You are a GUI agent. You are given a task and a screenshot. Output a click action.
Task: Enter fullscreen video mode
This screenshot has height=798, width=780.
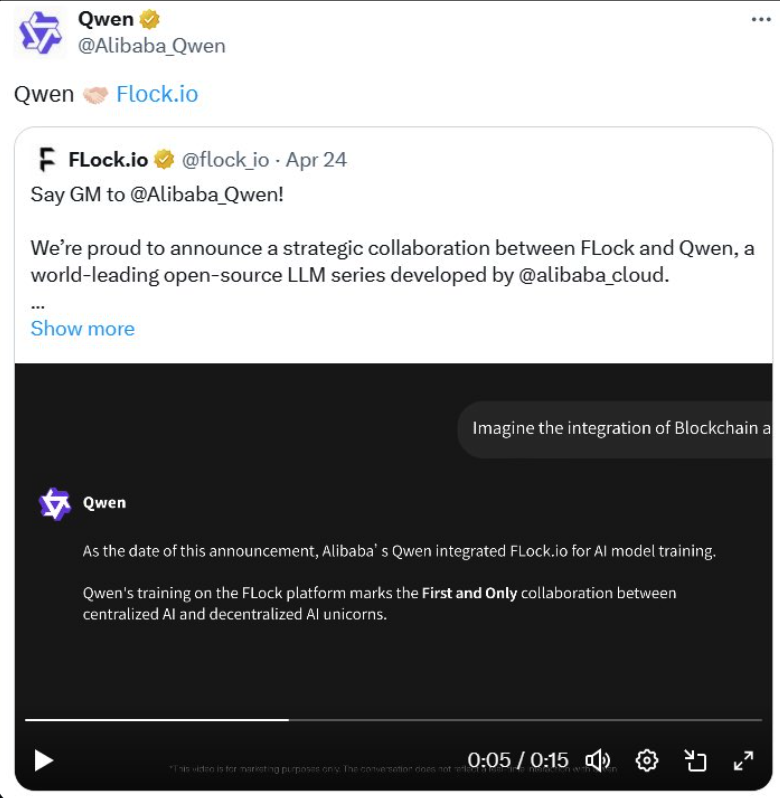(x=743, y=761)
